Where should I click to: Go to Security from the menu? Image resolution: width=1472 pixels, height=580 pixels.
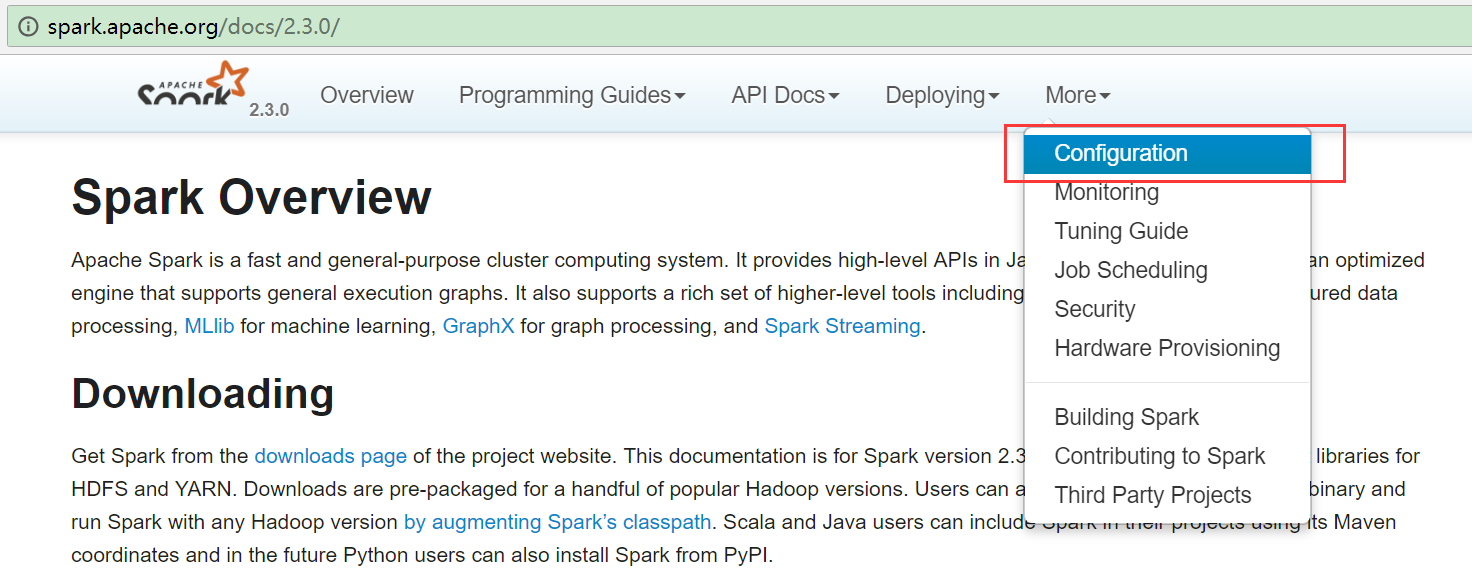1094,309
